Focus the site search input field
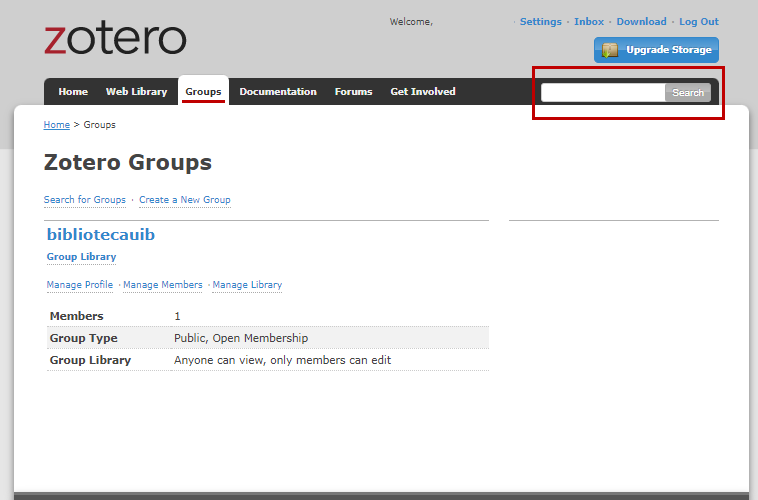 click(603, 92)
